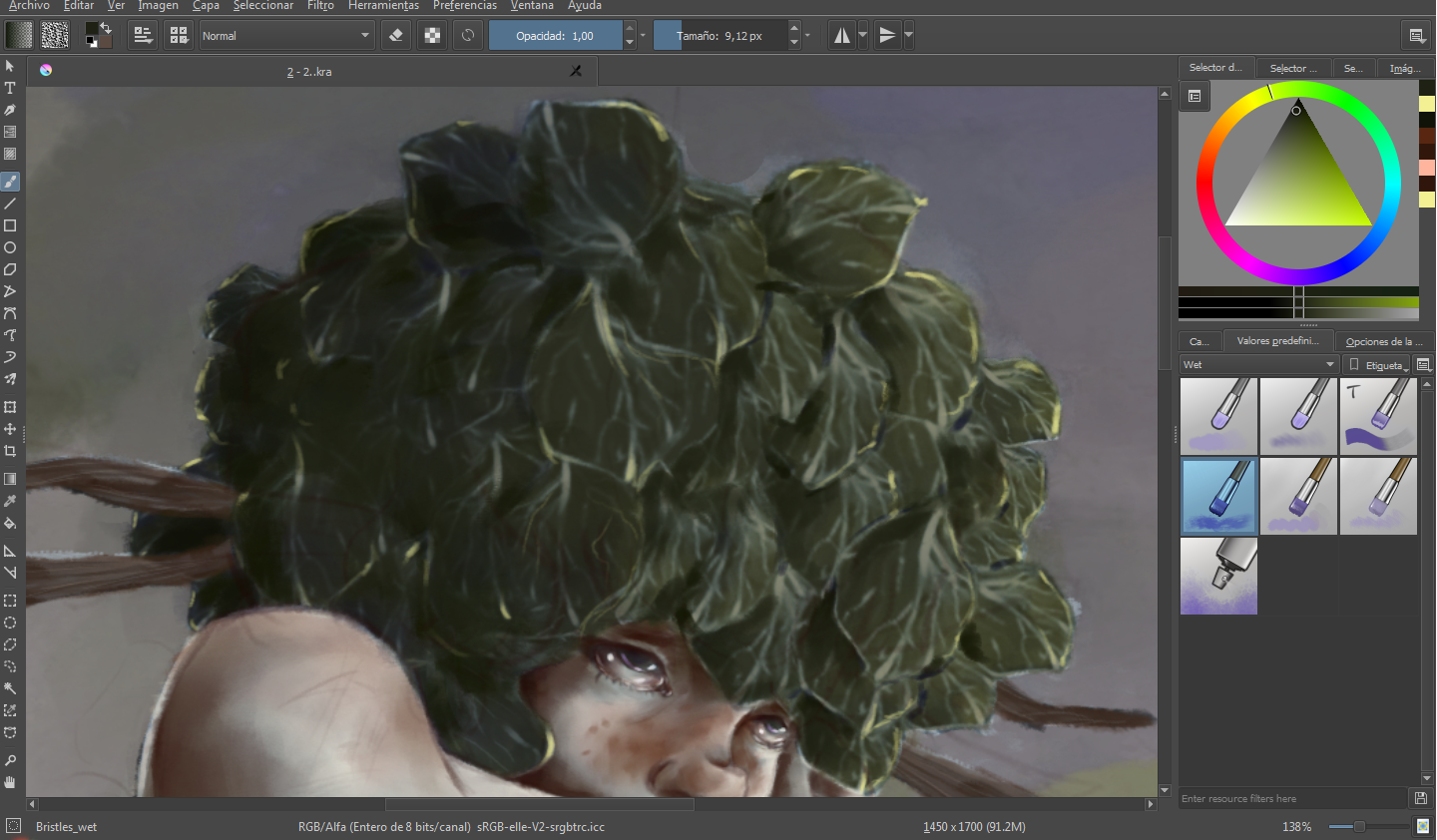Pick the Color sampler eyedropper tool
Screen dimensions: 1437x840
coord(10,501)
